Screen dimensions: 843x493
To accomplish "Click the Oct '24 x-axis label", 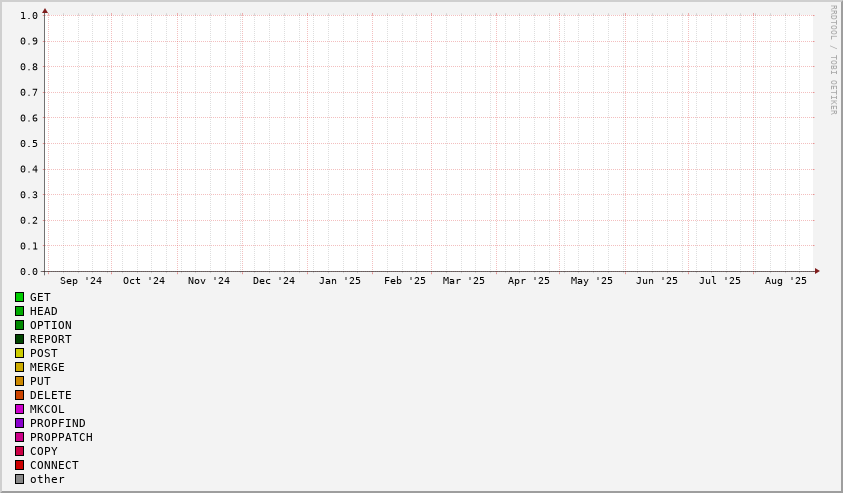I will point(144,281).
